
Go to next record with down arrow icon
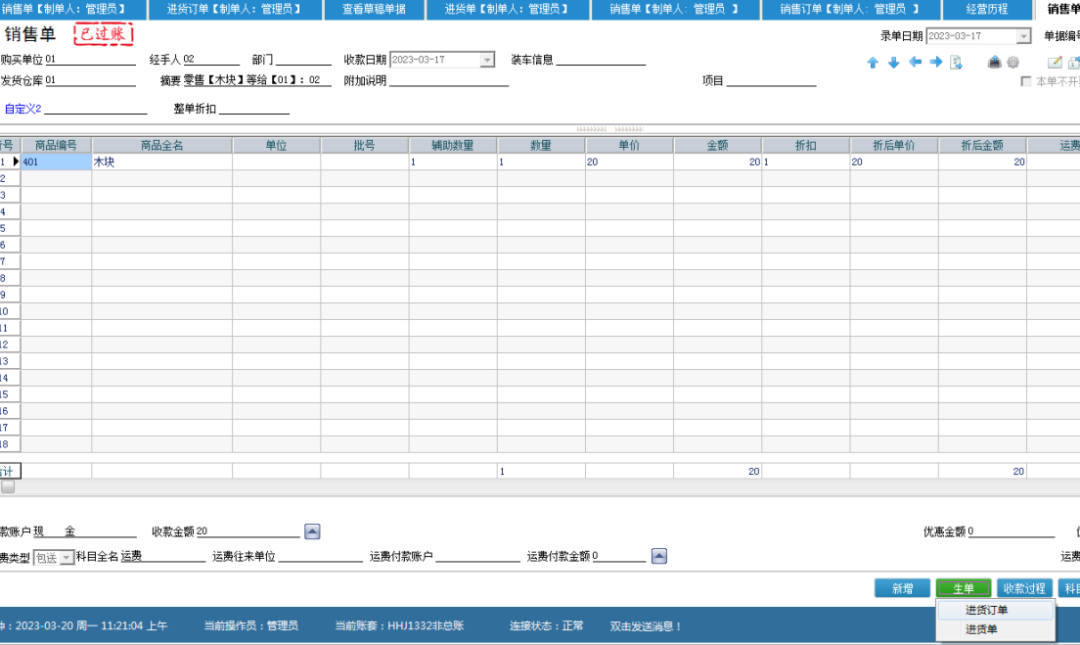pyautogui.click(x=894, y=63)
